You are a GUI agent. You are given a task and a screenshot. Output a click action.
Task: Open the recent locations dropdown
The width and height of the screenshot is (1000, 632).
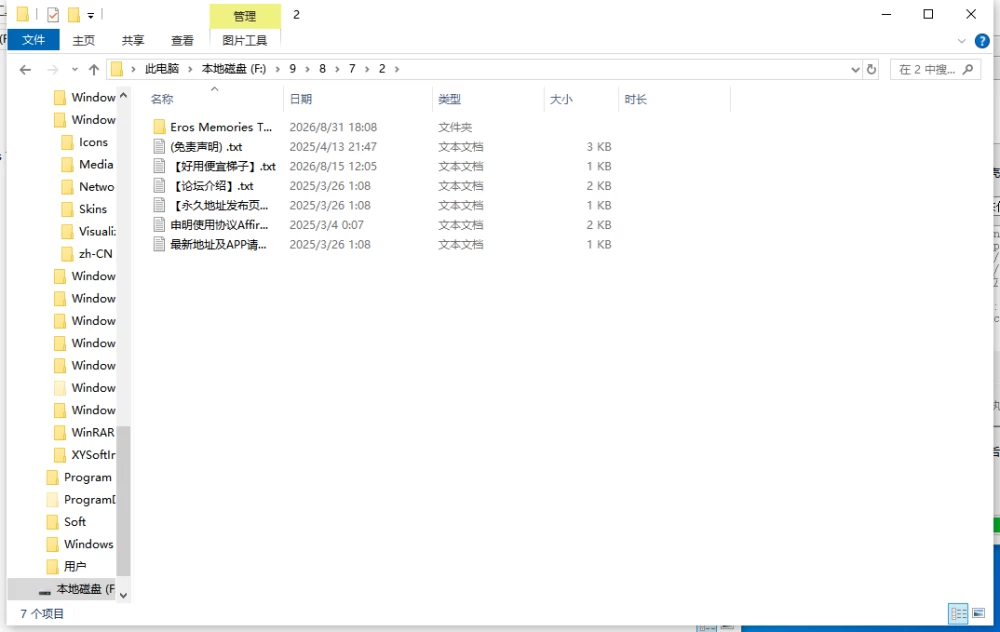75,70
